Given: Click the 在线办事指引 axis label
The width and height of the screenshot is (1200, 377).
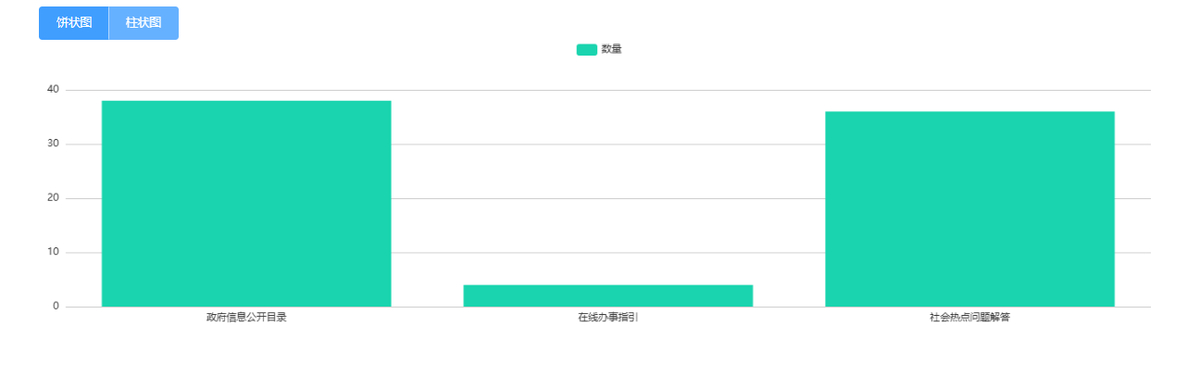Looking at the screenshot, I should coord(608,318).
